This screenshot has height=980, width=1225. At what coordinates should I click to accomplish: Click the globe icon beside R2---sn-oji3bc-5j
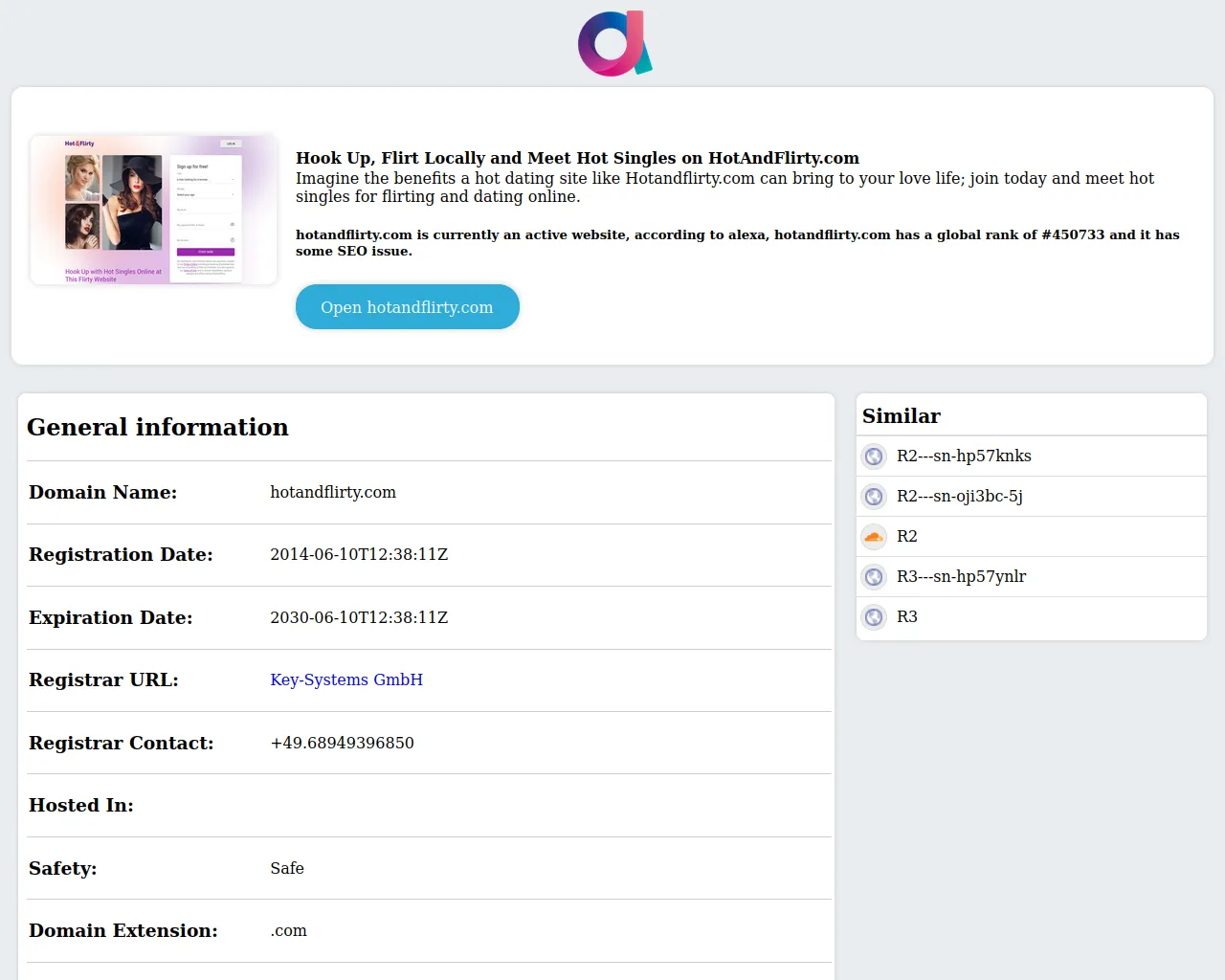pyautogui.click(x=874, y=497)
